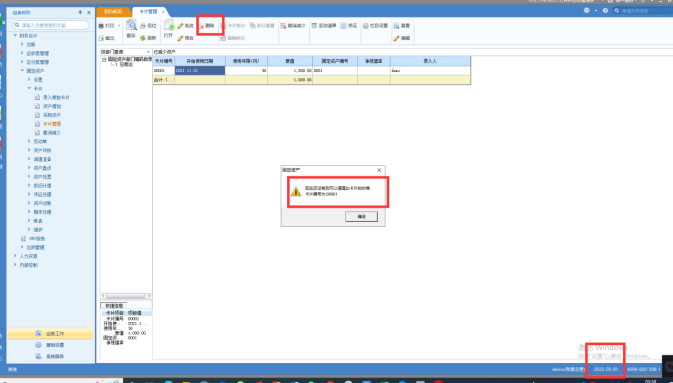The height and width of the screenshot is (383, 673).
Task: Click the 撤销减少 undo reduction icon
Action: (283, 26)
